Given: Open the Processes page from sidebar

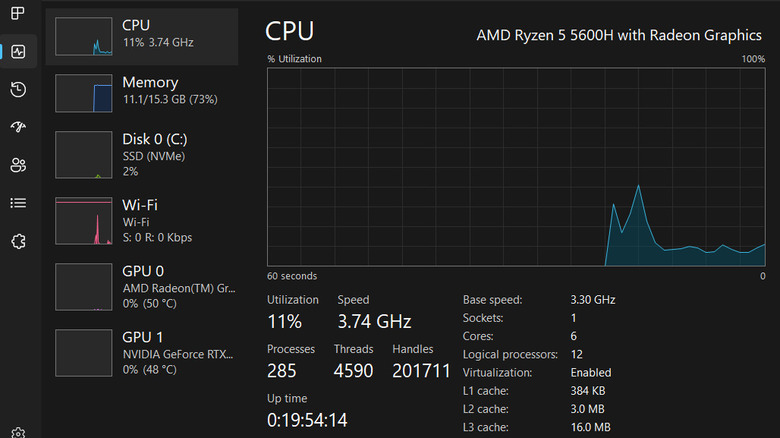Looking at the screenshot, I should tap(18, 14).
